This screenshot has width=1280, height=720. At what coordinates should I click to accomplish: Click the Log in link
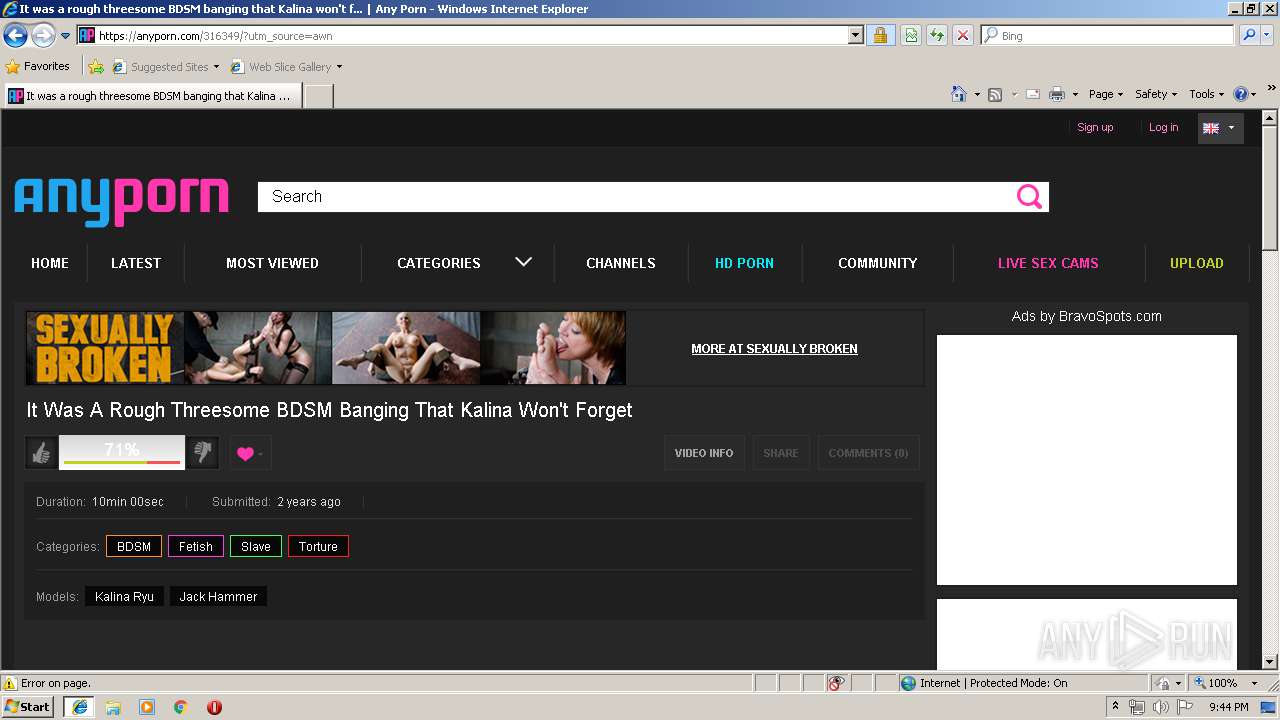point(1163,127)
